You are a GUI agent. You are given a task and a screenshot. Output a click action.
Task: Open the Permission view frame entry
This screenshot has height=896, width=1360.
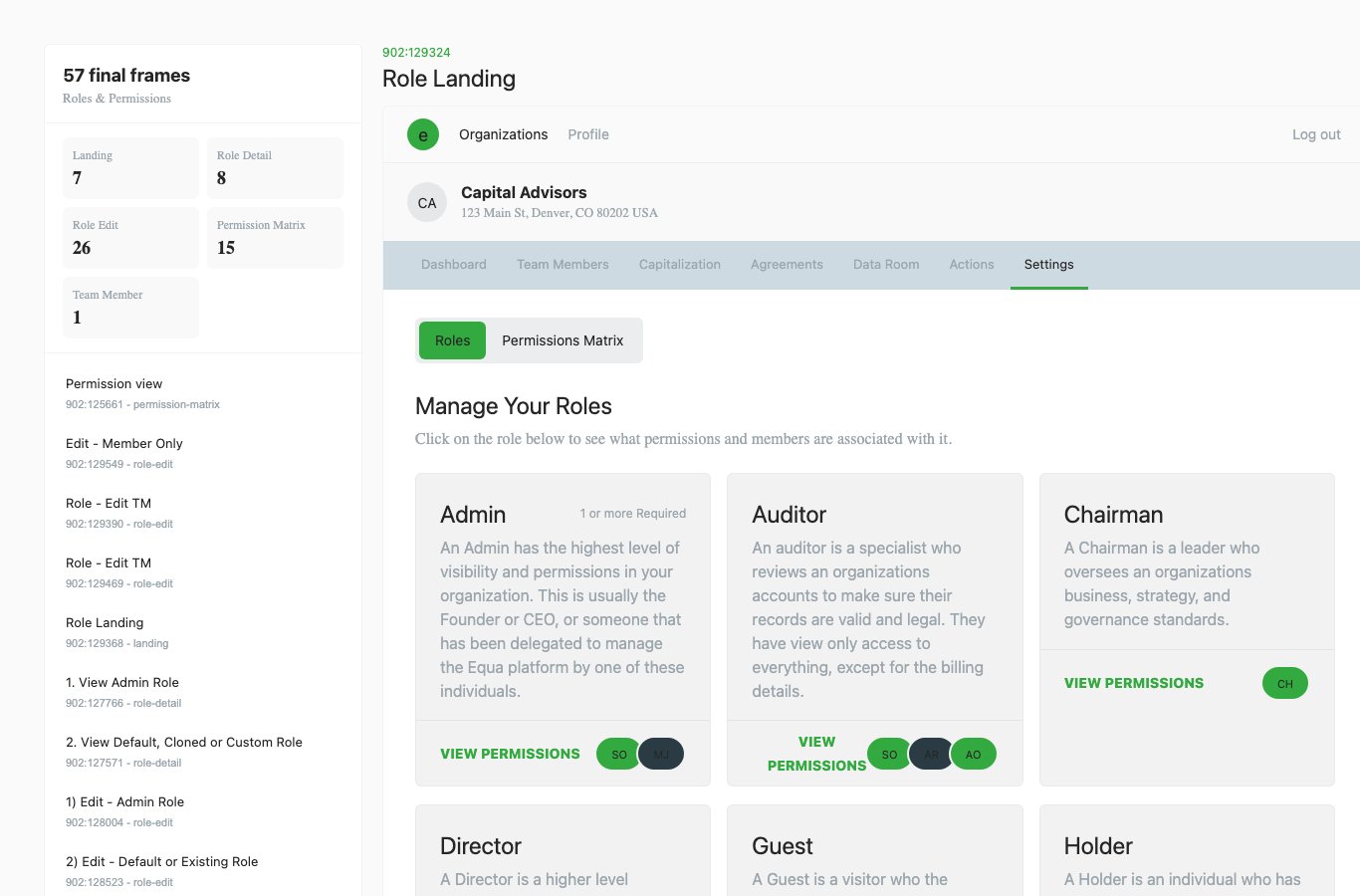(203, 393)
